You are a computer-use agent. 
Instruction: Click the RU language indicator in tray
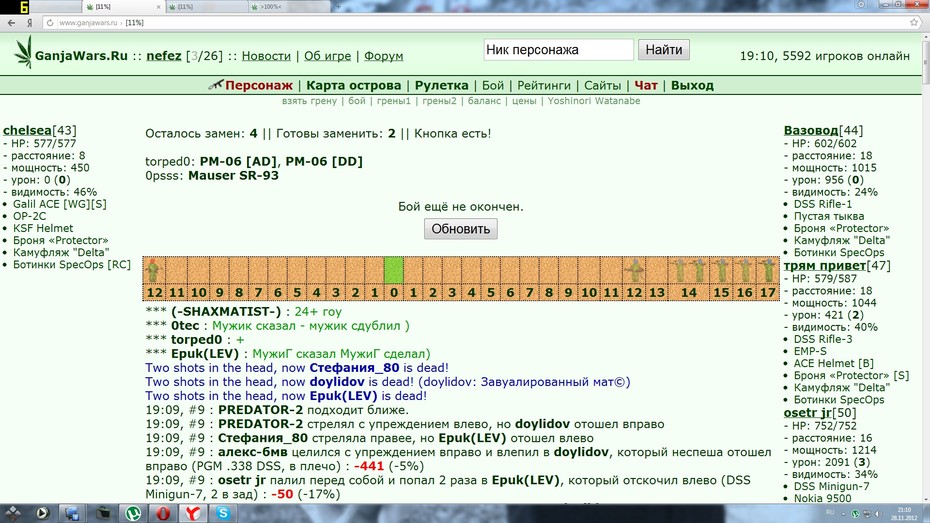tap(830, 512)
